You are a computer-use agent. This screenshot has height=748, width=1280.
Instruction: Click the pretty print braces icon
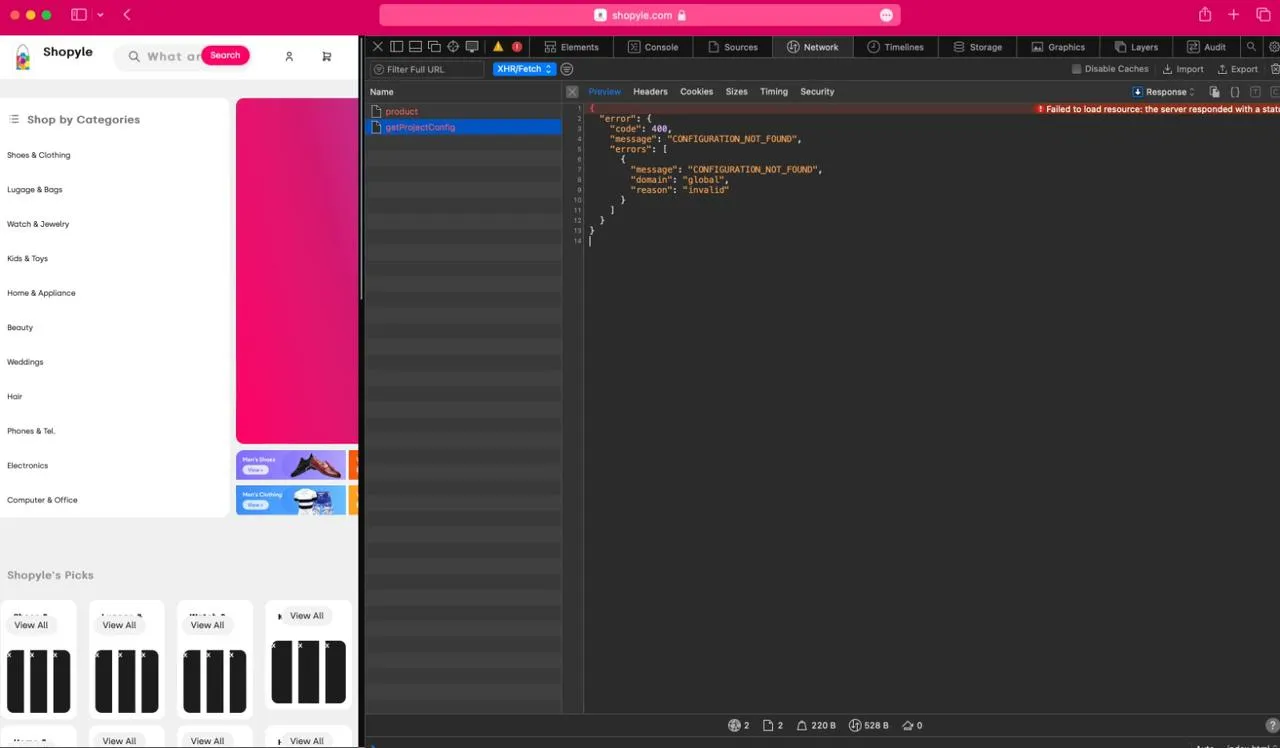click(1235, 92)
